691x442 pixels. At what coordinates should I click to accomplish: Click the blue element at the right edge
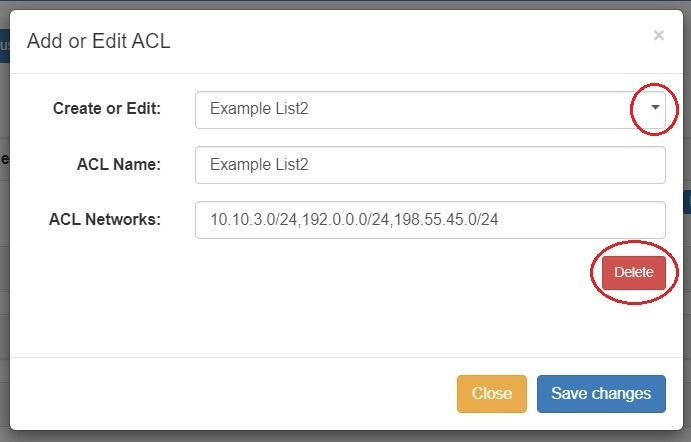click(686, 201)
